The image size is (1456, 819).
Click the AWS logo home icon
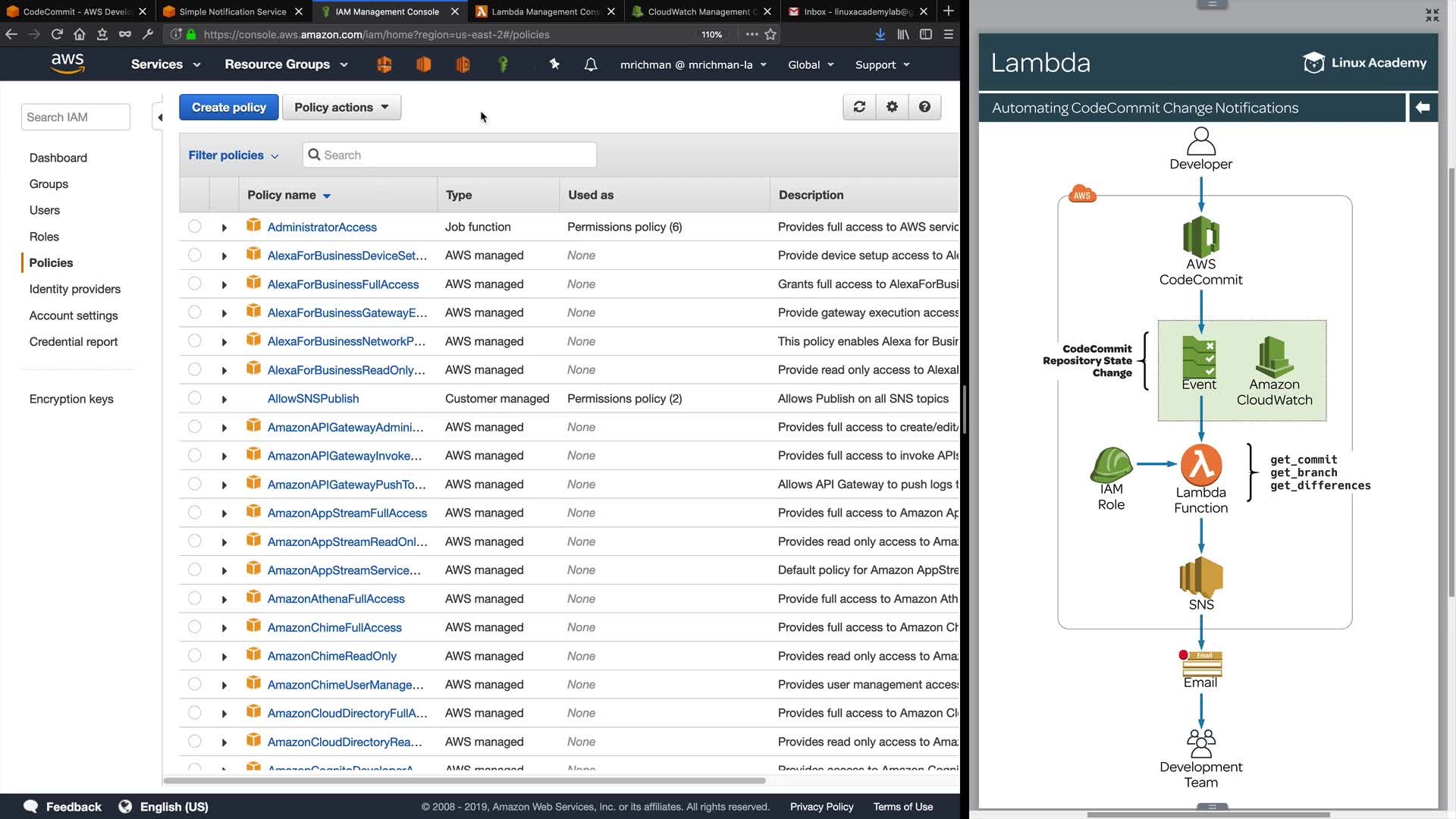(x=67, y=64)
